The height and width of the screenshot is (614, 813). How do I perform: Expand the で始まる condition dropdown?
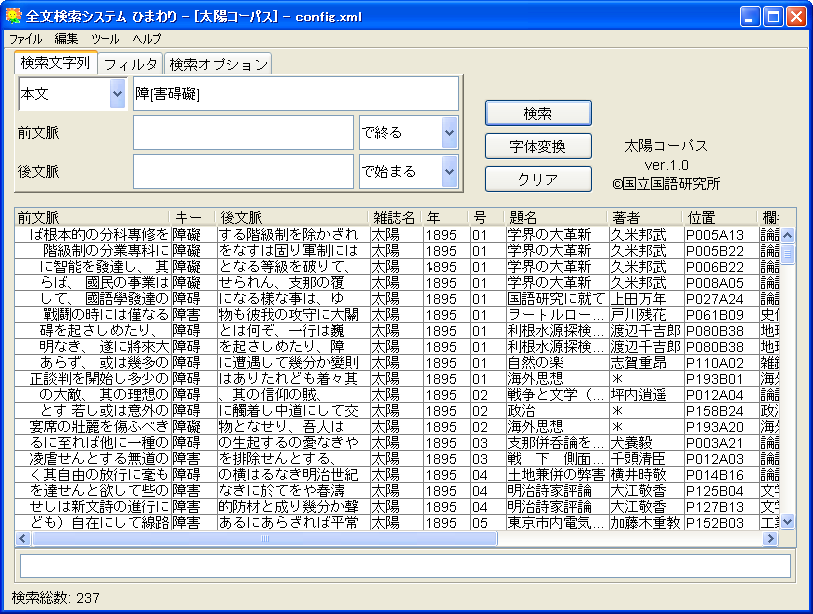click(449, 171)
